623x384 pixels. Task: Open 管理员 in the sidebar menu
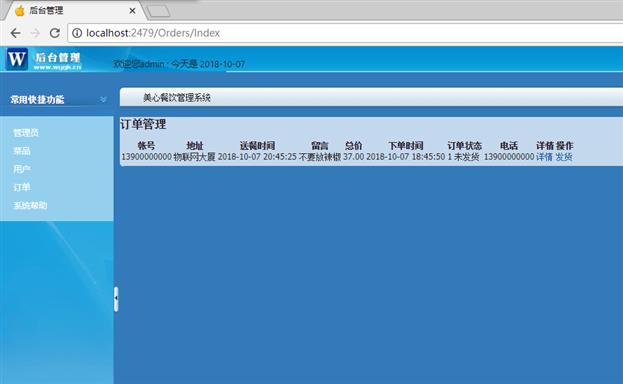(x=26, y=133)
